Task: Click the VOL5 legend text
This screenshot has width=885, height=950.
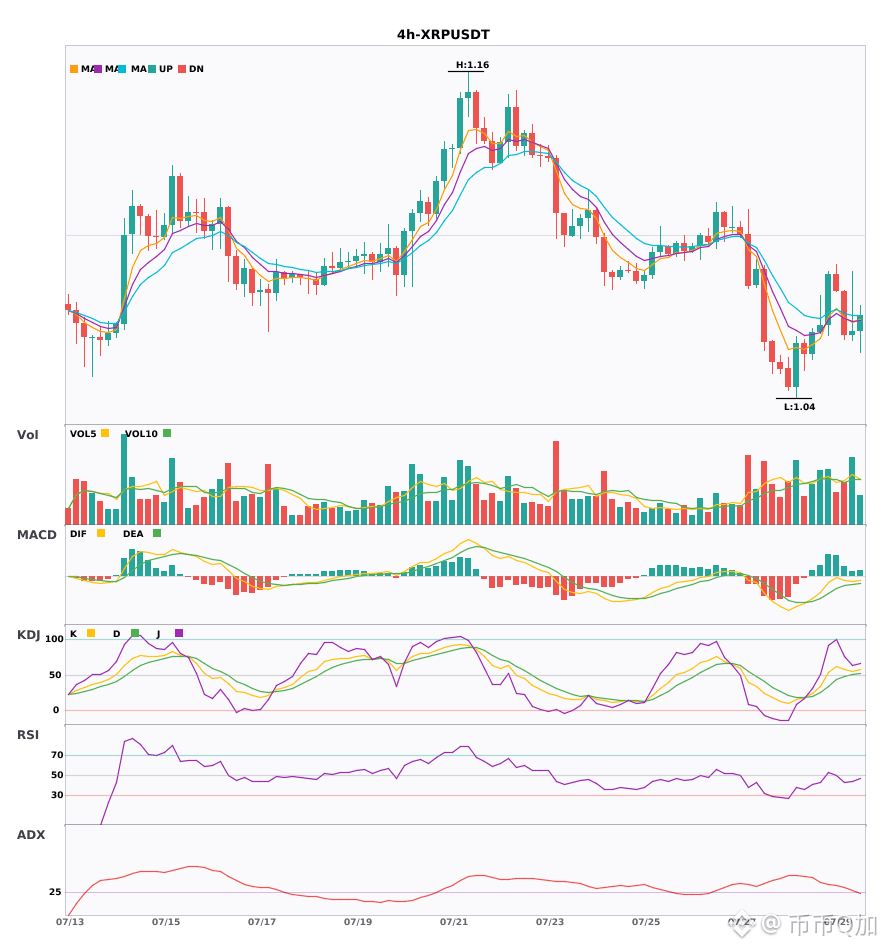Action: pyautogui.click(x=83, y=434)
